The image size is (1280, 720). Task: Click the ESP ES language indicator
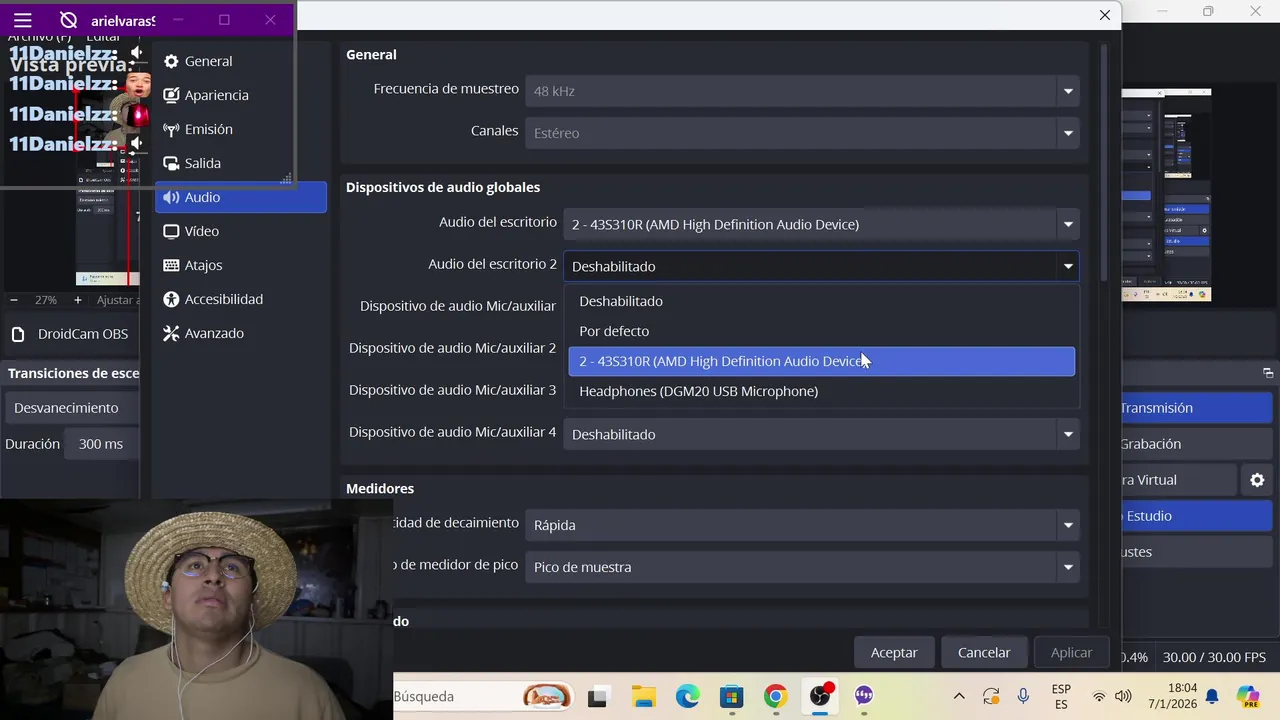tap(1061, 697)
